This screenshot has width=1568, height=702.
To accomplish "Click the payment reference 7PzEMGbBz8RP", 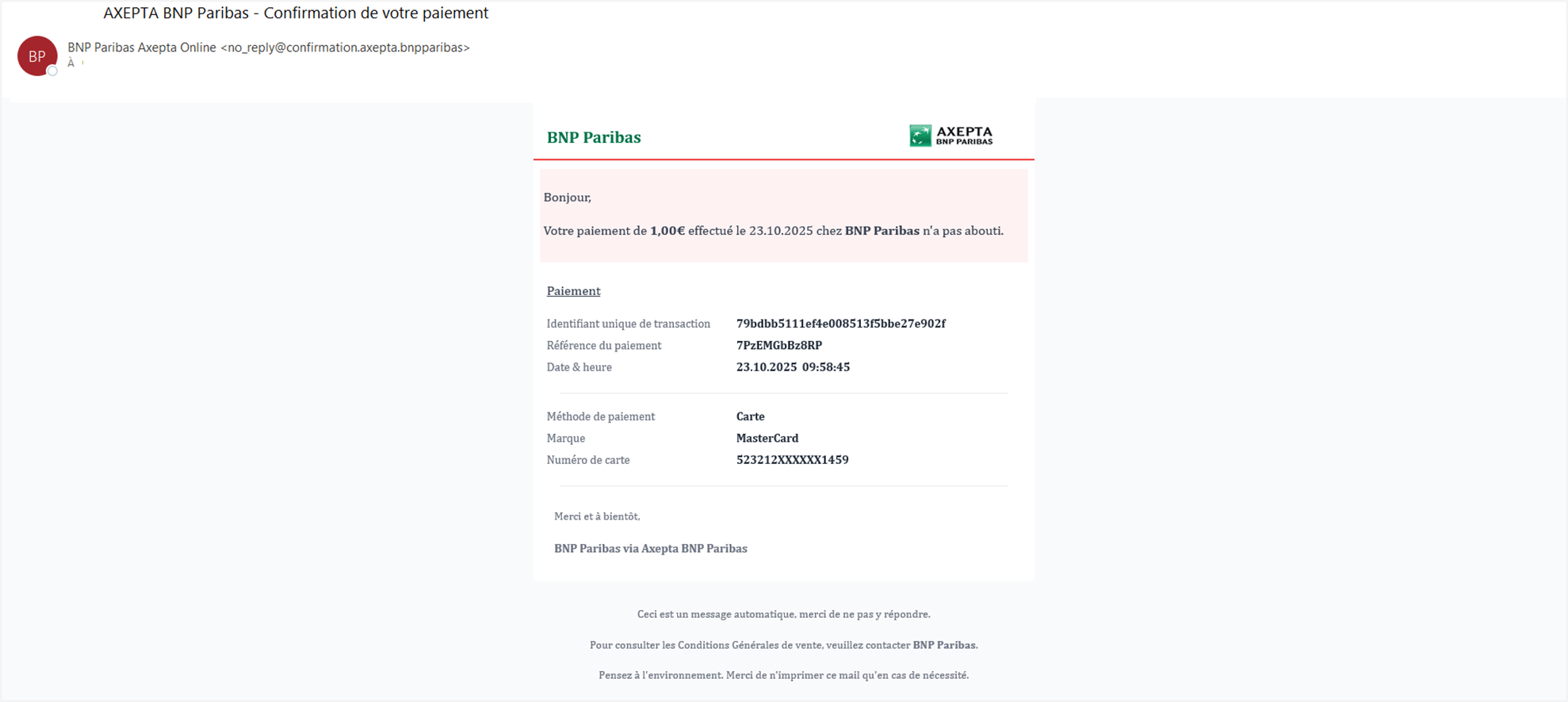I will [x=778, y=345].
